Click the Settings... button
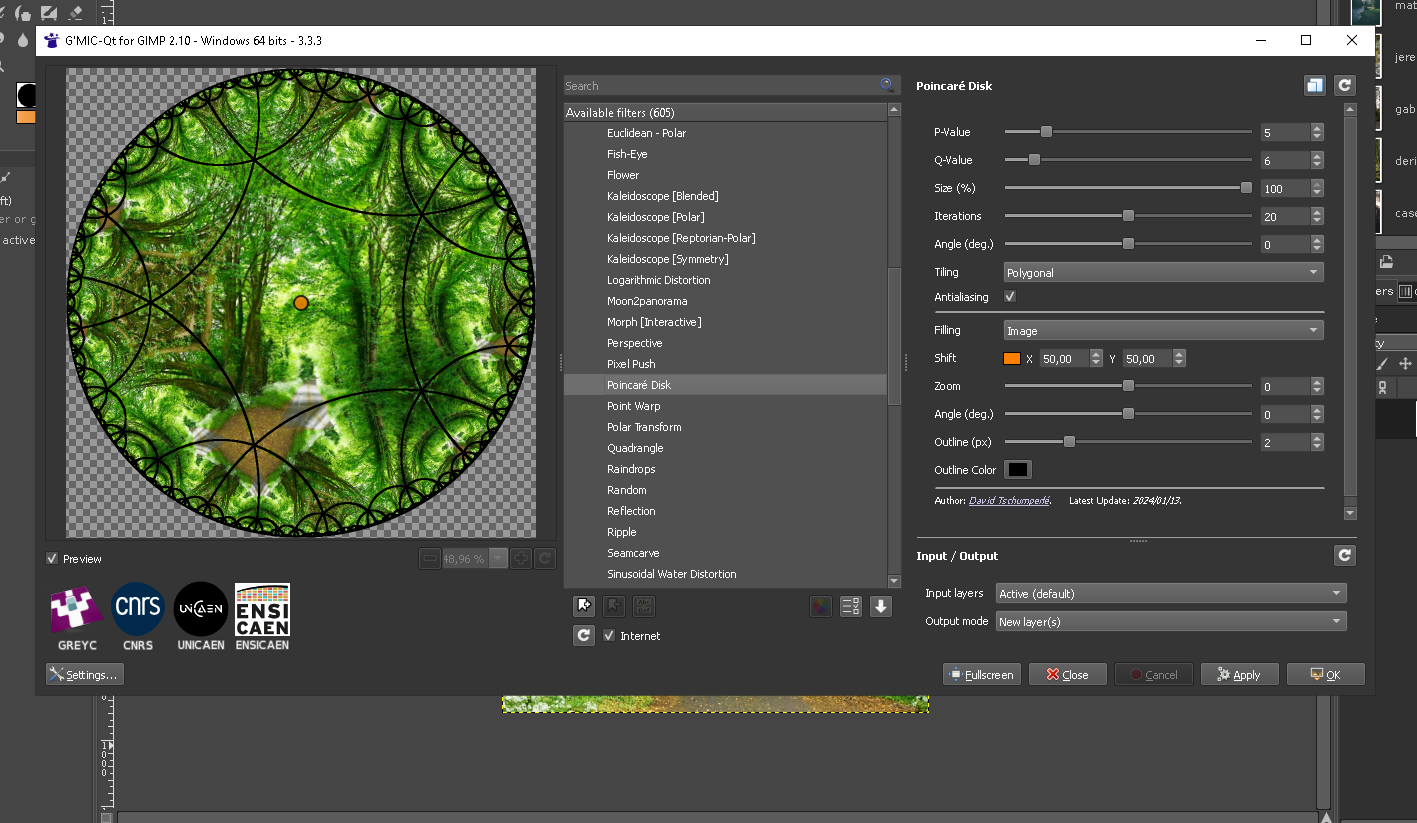The width and height of the screenshot is (1417, 823). pos(85,675)
